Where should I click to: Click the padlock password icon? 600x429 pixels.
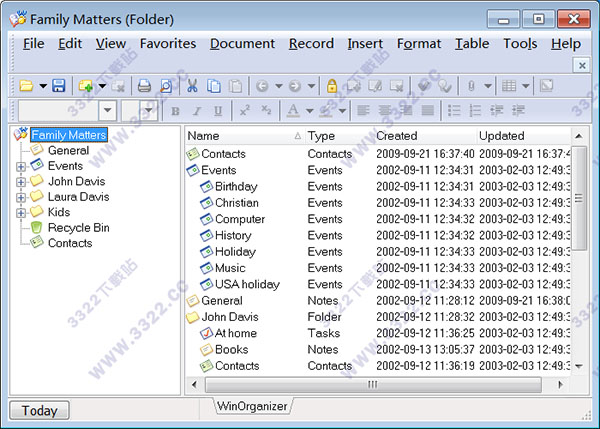(332, 86)
